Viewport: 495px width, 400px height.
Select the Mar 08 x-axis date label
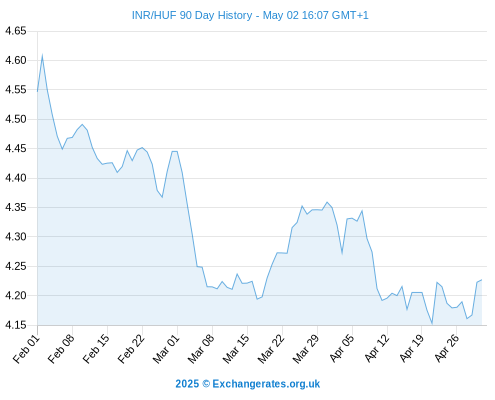click(202, 349)
